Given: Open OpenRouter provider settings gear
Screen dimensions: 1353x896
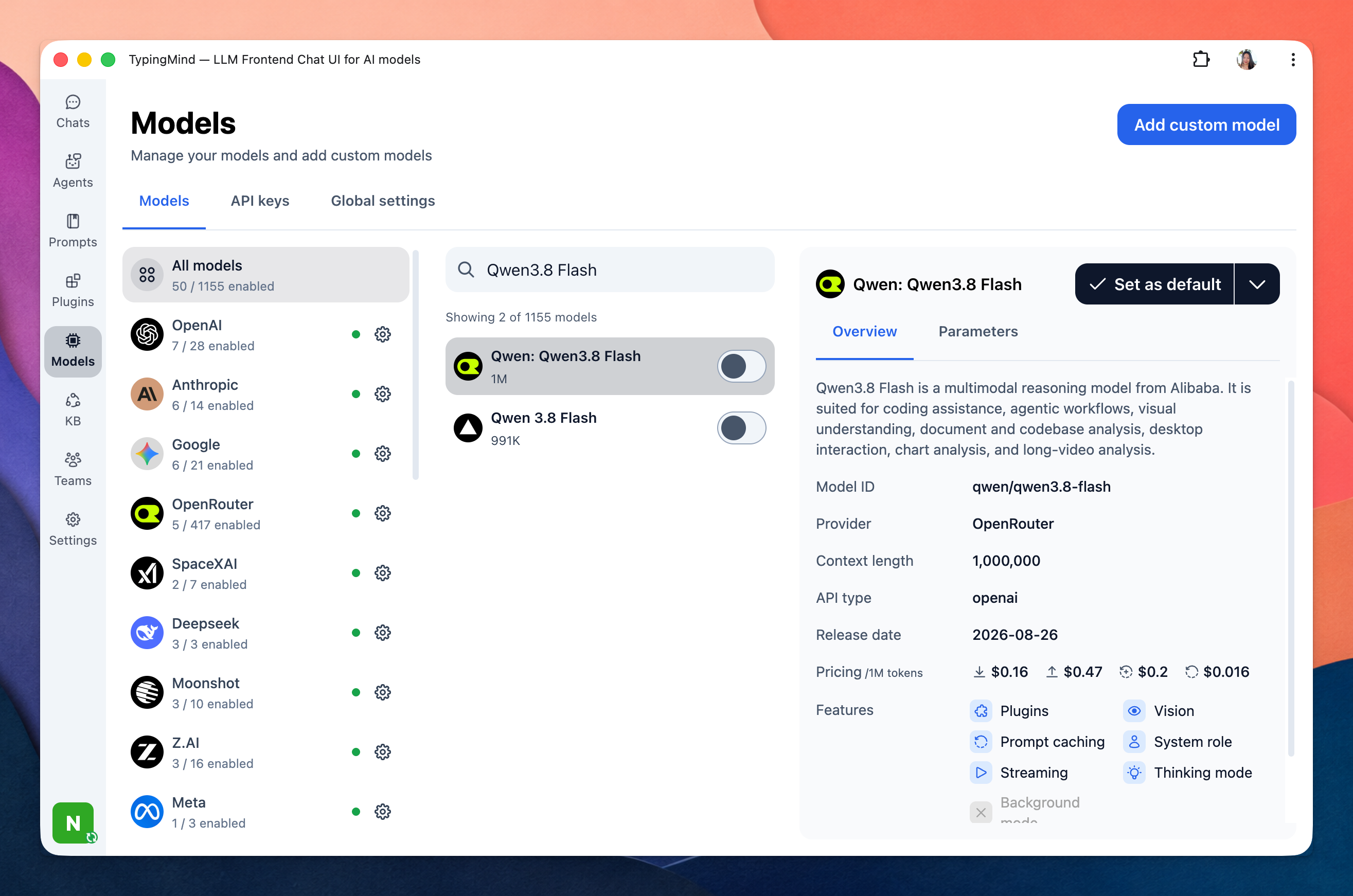Looking at the screenshot, I should tap(382, 513).
